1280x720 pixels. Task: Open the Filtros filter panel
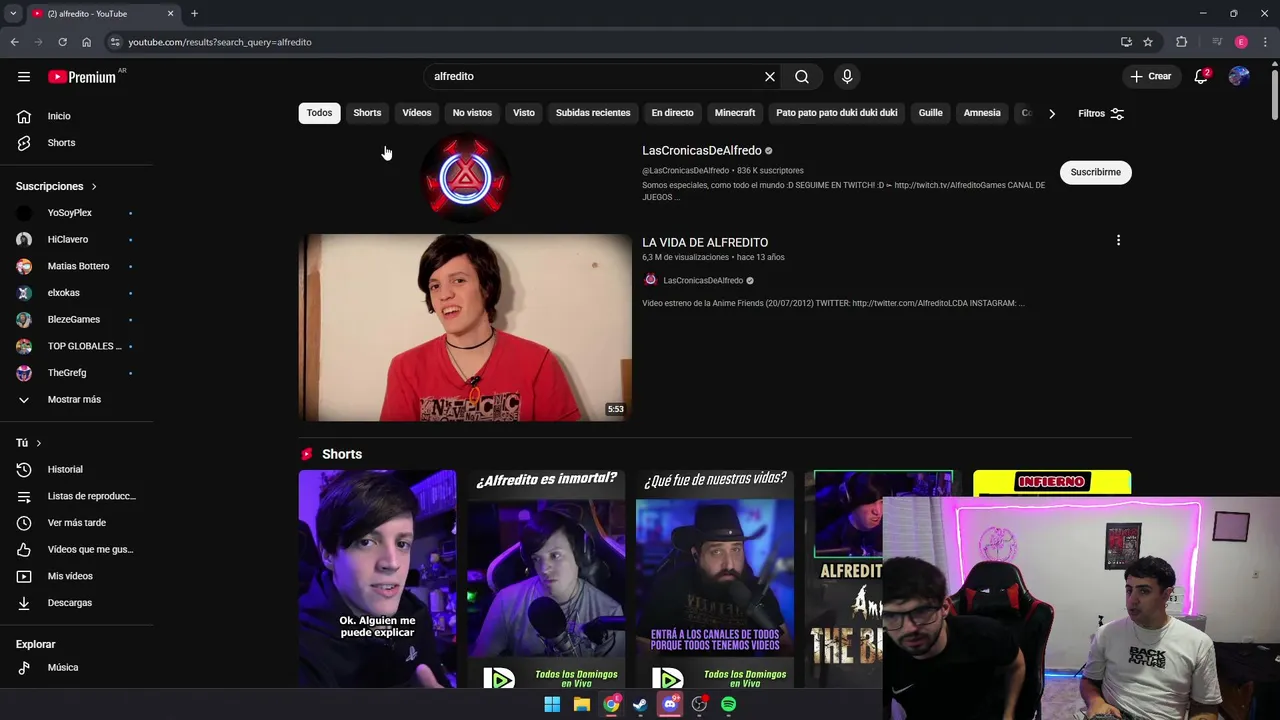tap(1101, 113)
